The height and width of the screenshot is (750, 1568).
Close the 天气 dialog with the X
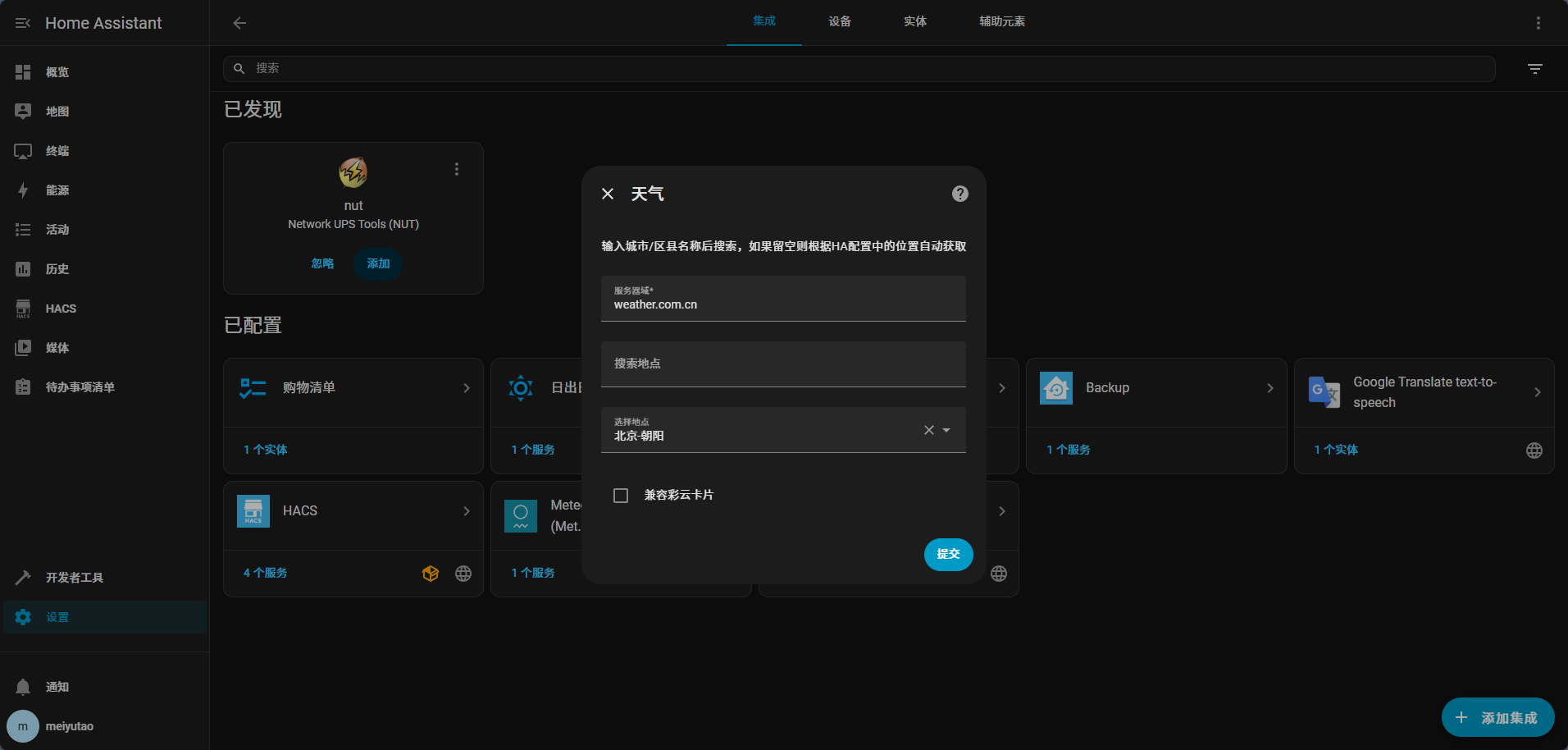(608, 194)
